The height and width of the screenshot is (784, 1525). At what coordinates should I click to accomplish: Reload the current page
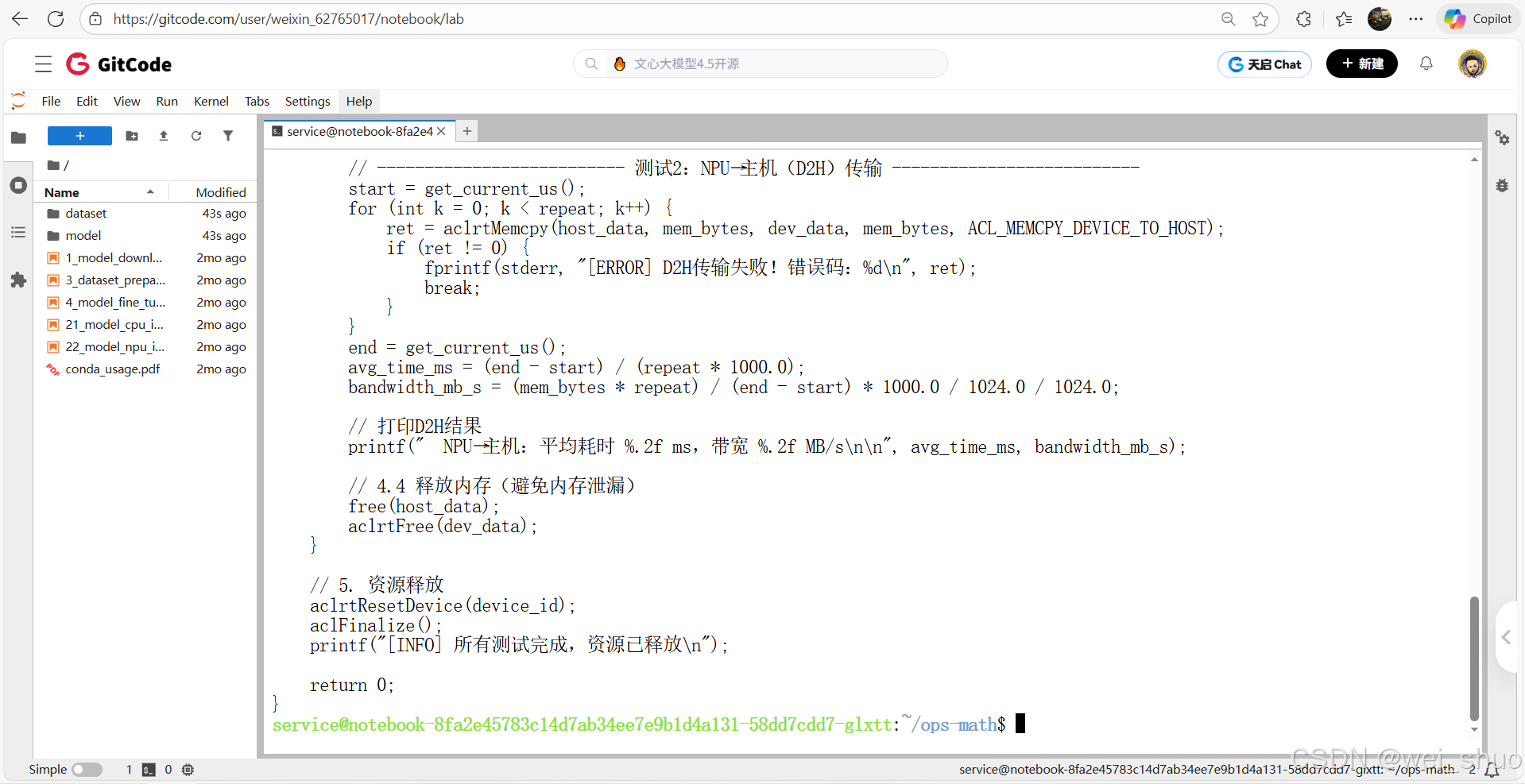(56, 19)
